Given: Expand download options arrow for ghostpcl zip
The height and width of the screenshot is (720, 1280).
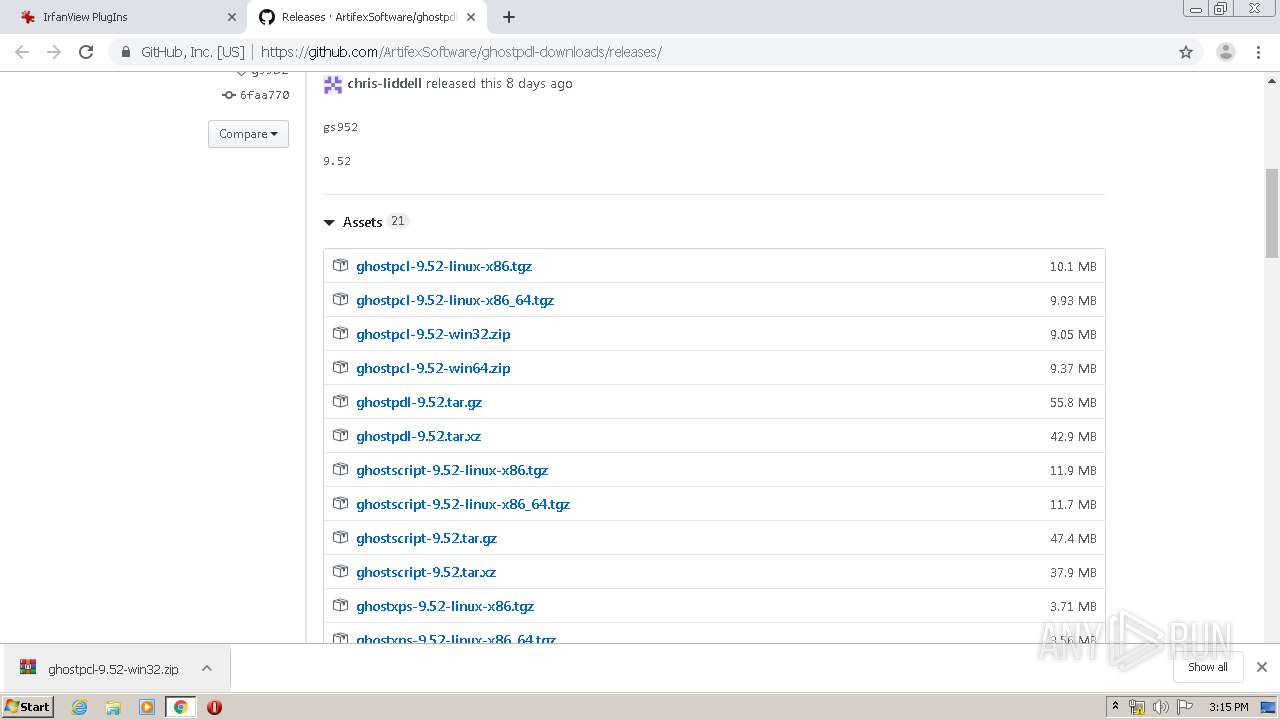Looking at the screenshot, I should [x=207, y=668].
